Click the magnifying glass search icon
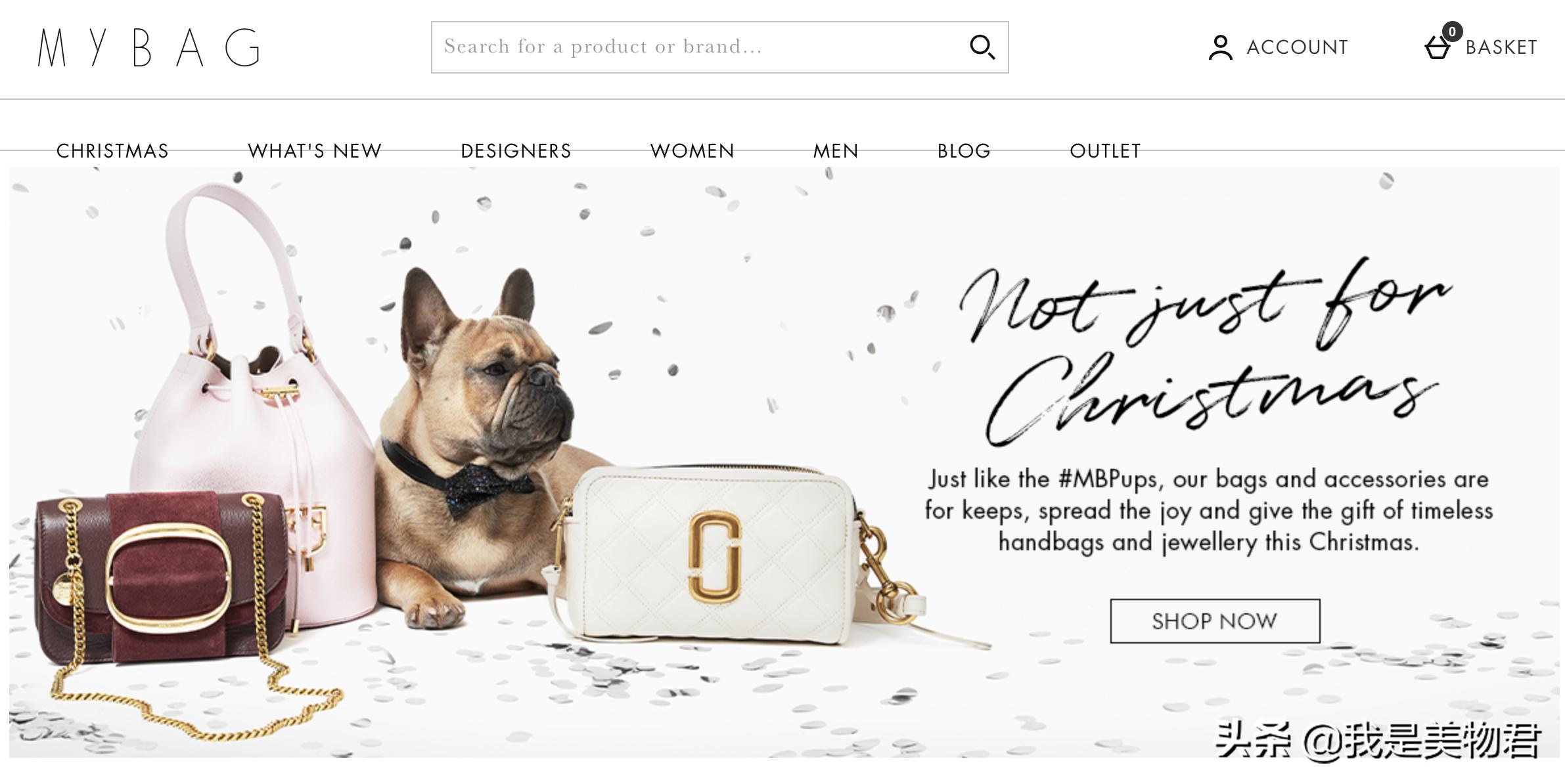This screenshot has height=784, width=1565. (x=982, y=47)
